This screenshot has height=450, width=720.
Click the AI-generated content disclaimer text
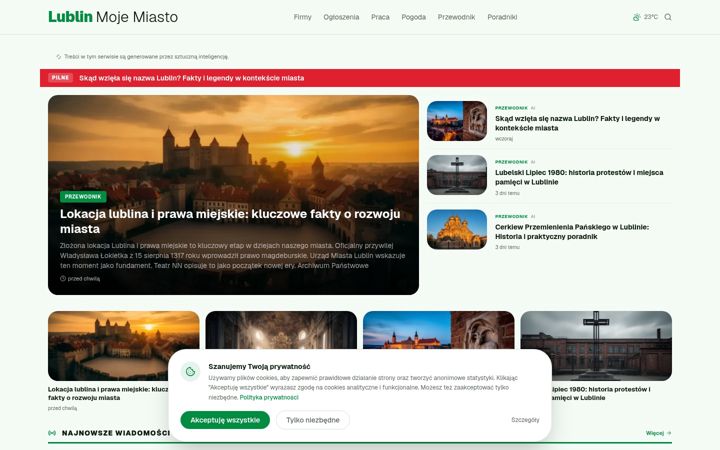[146, 57]
